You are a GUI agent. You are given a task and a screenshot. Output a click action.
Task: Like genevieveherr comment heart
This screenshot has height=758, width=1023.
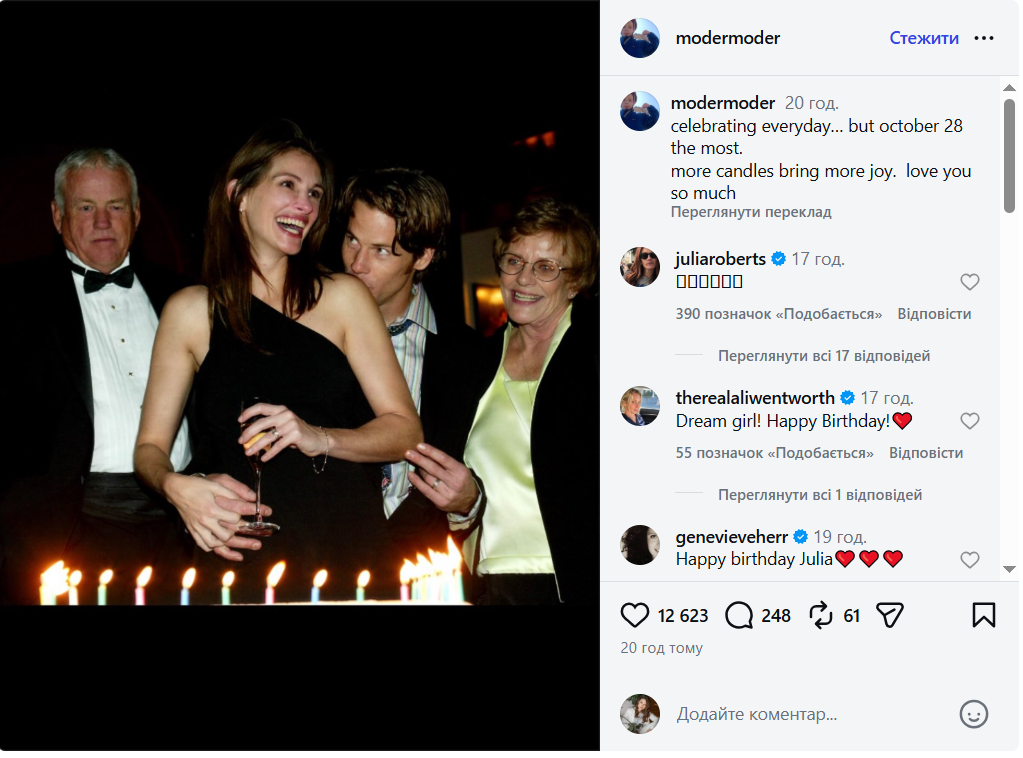coord(970,560)
